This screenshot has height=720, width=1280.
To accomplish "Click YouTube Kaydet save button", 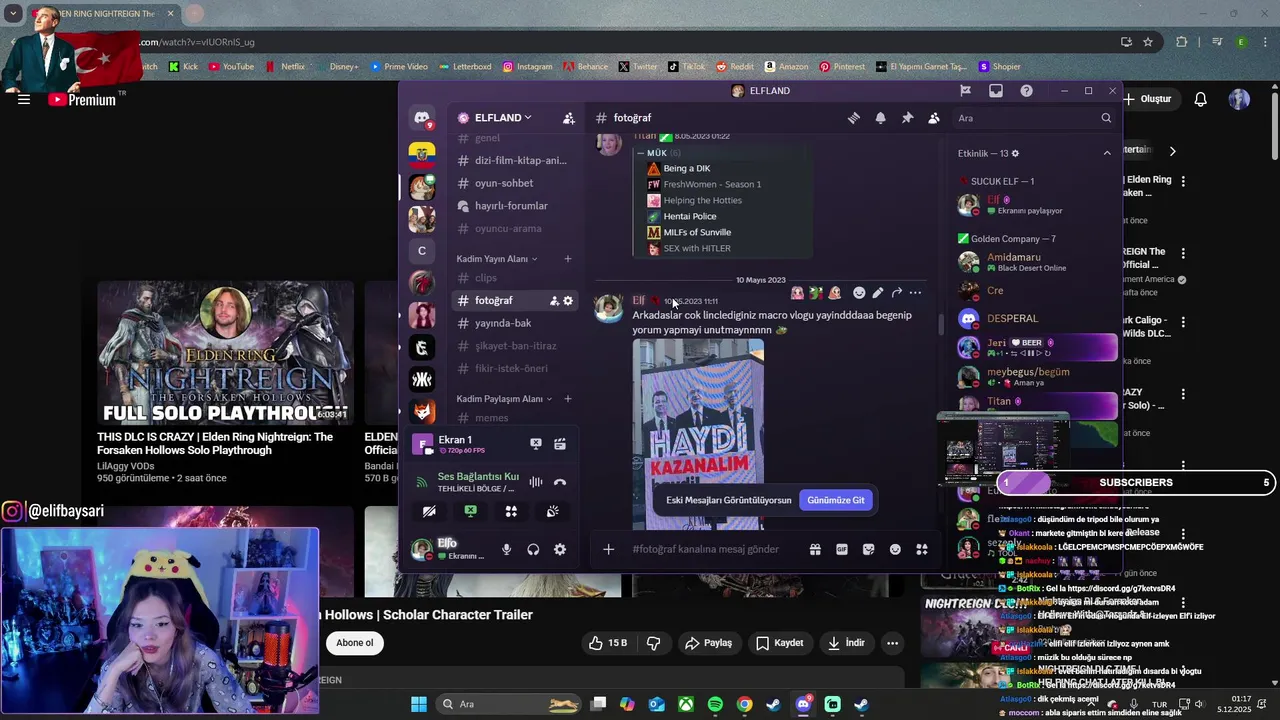I will click(780, 643).
